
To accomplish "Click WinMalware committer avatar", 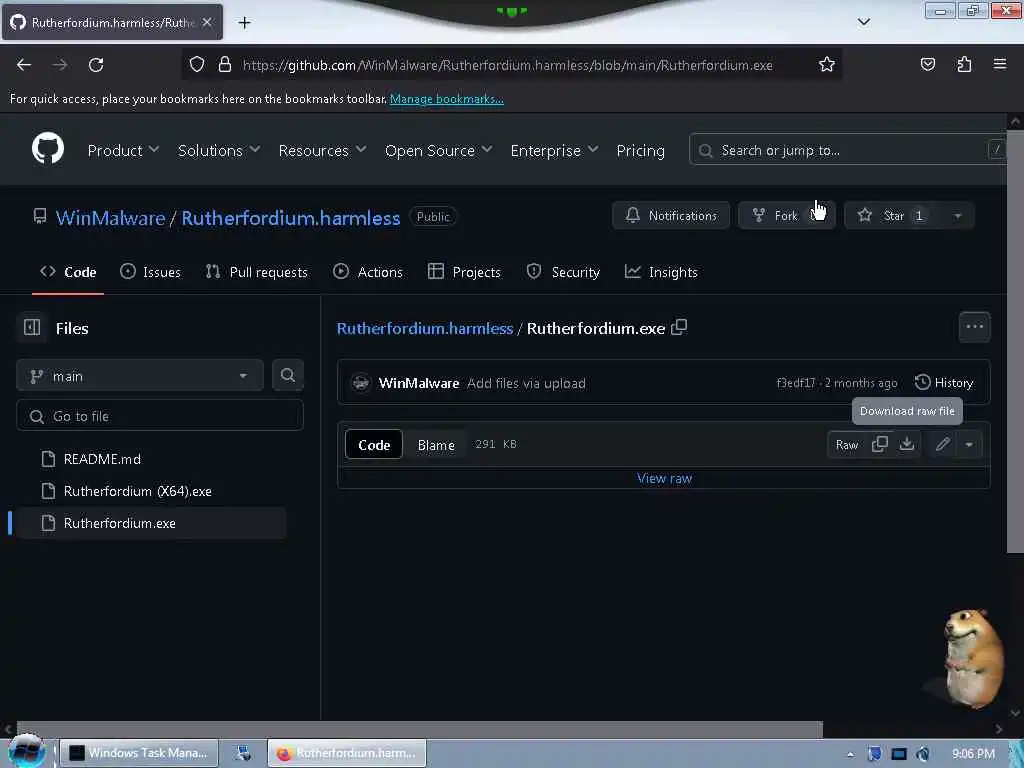I will click(360, 383).
